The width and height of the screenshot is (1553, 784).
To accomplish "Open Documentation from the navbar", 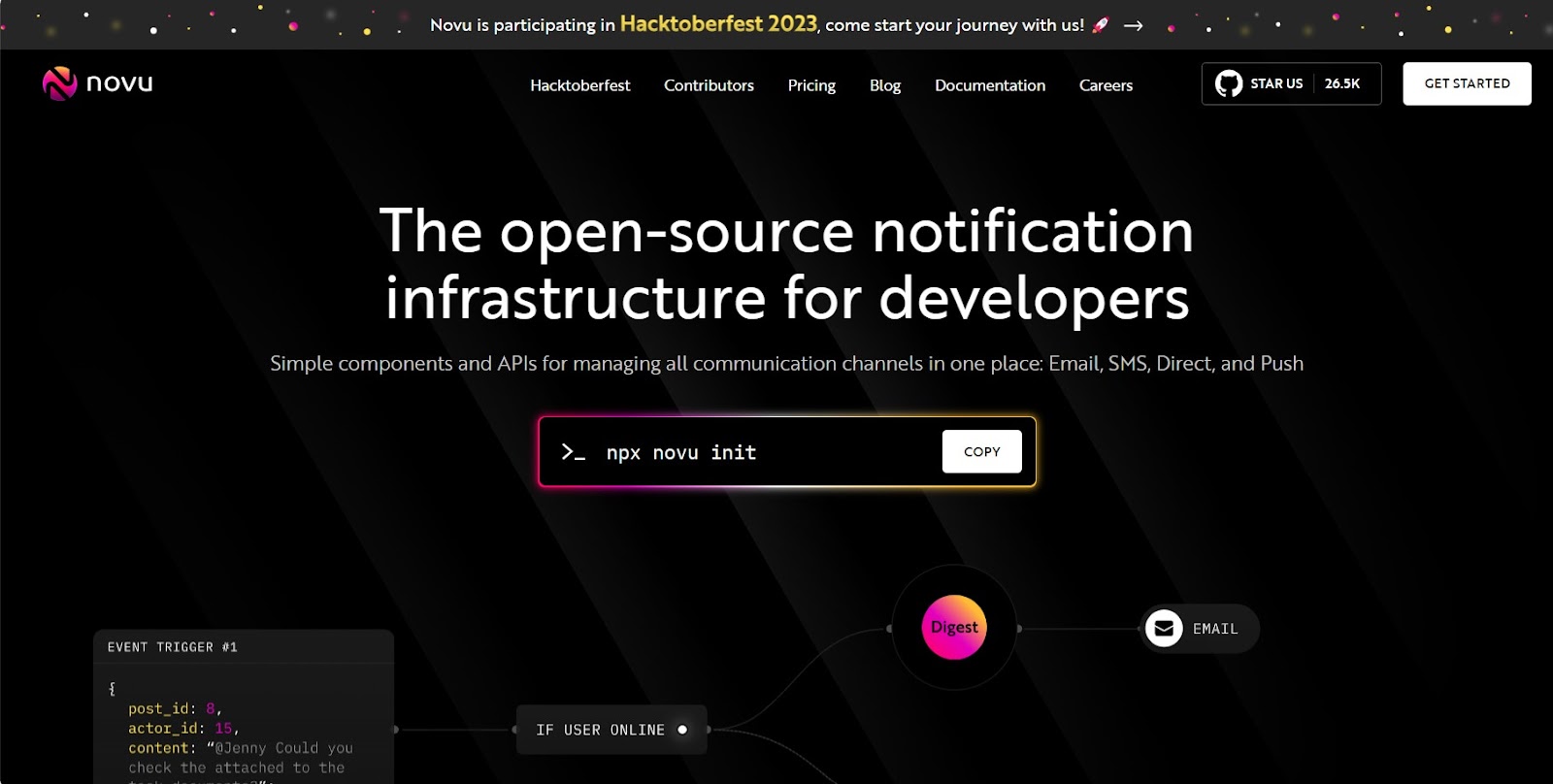I will tap(989, 85).
